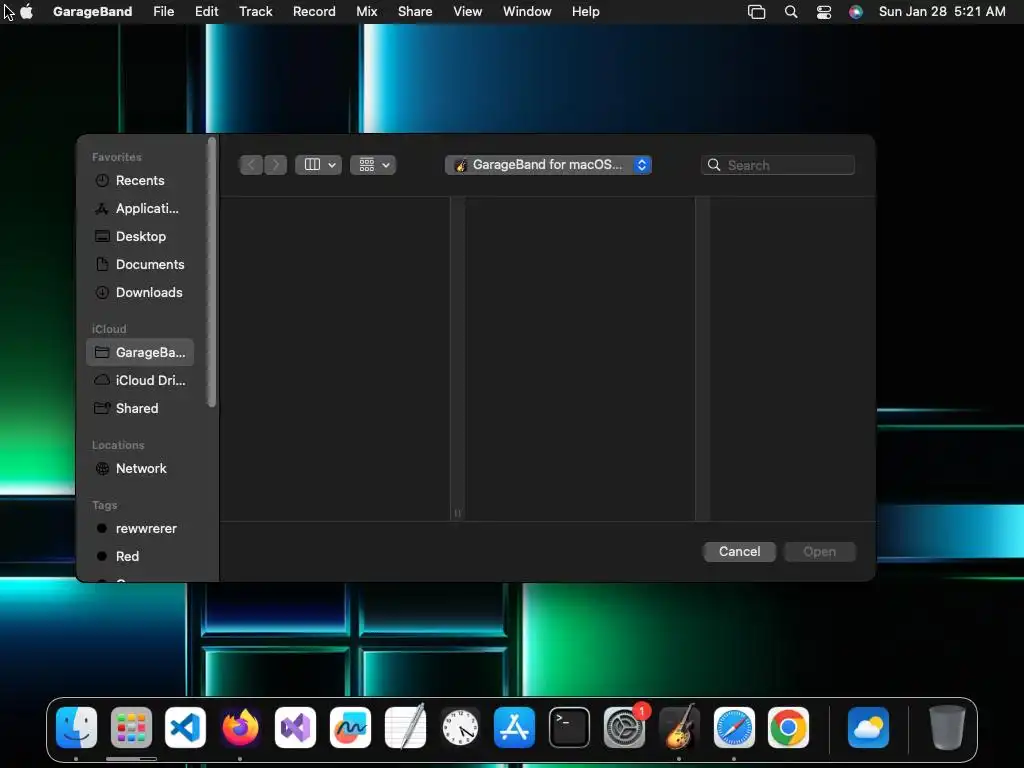
Task: Select iCloud Drive in sidebar
Action: click(x=140, y=380)
